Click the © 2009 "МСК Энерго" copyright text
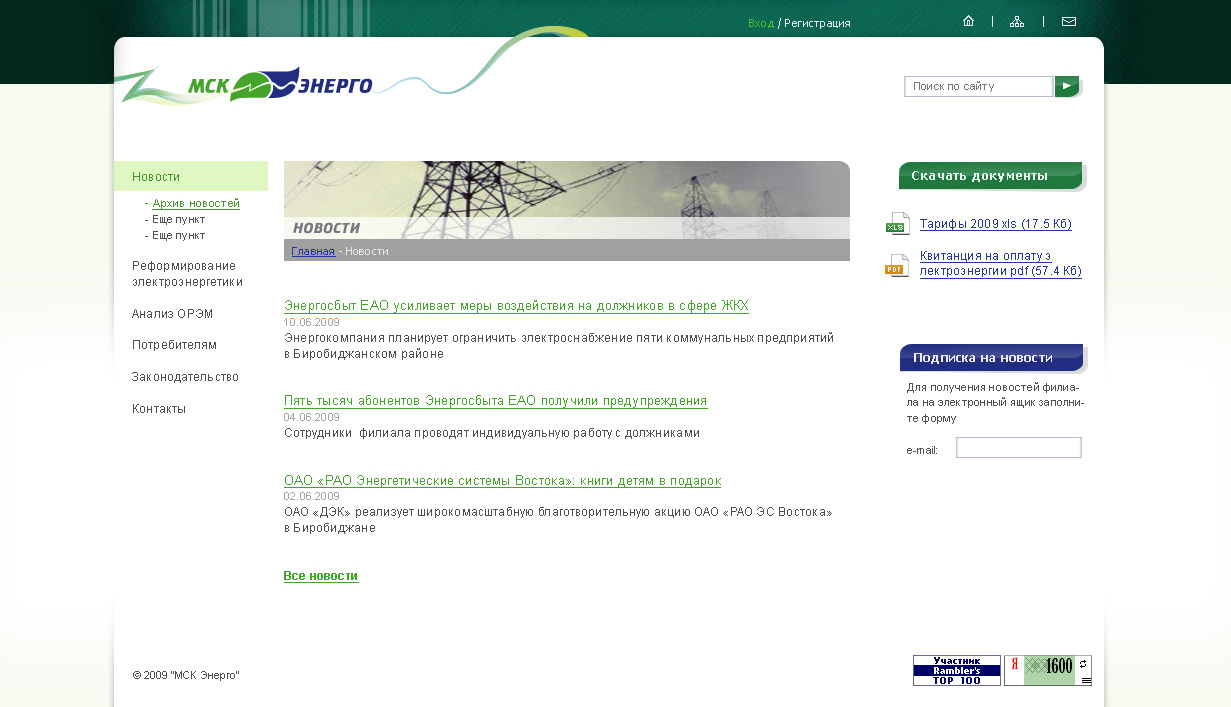The height and width of the screenshot is (707, 1231). pos(186,676)
